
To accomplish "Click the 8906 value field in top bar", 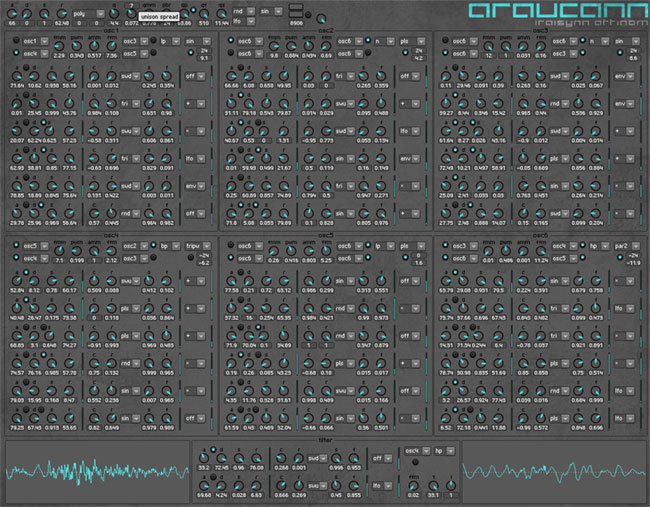I will point(296,21).
